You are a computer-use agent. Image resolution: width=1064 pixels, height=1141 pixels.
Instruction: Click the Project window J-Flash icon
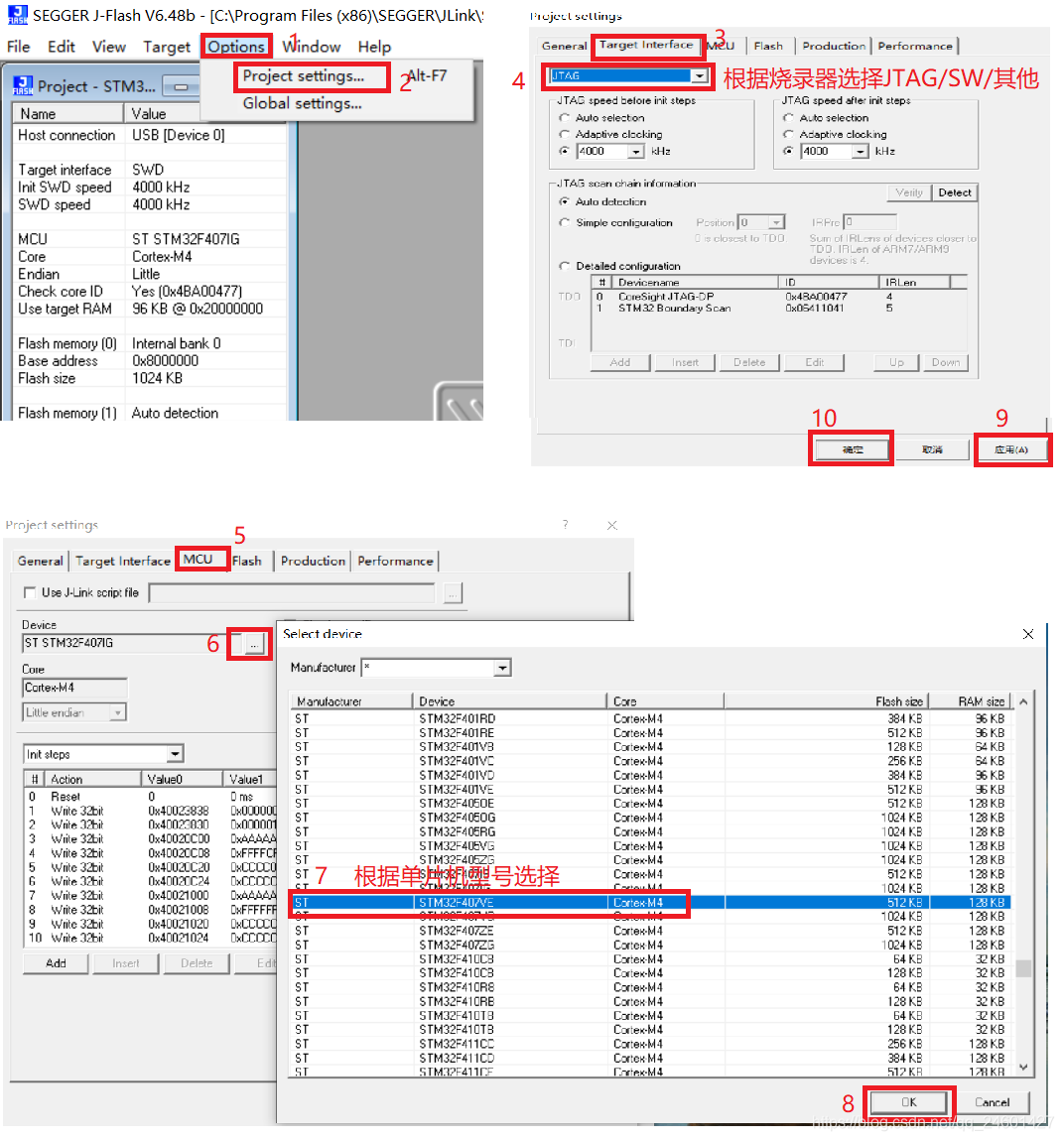23,86
